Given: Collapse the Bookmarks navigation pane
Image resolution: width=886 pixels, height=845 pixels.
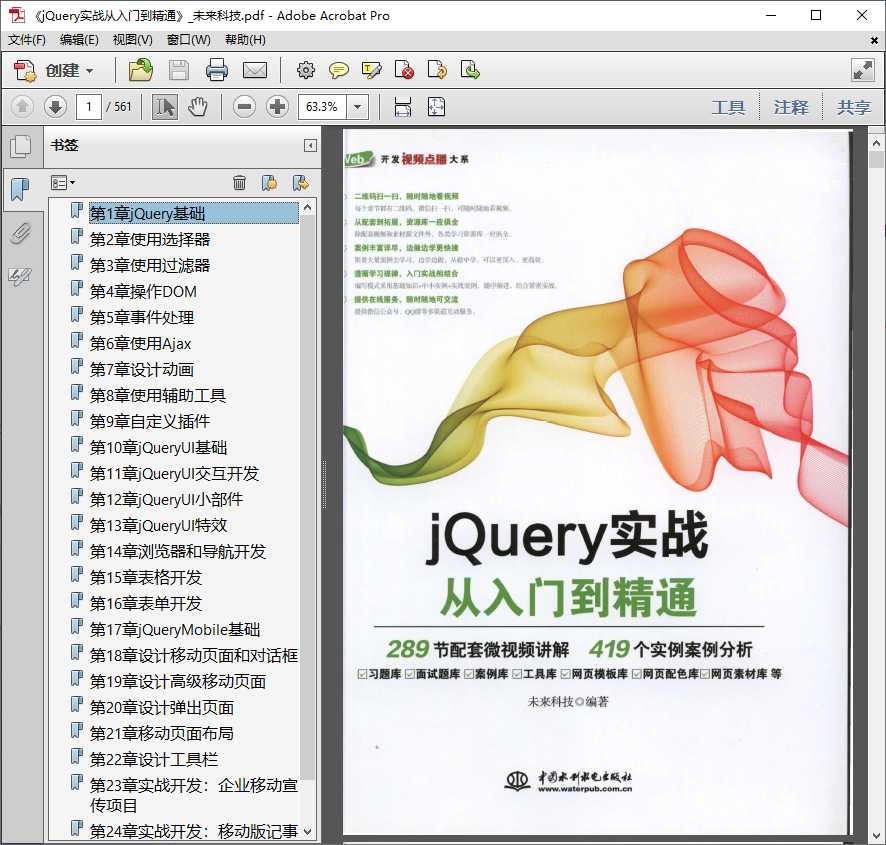Looking at the screenshot, I should point(309,144).
